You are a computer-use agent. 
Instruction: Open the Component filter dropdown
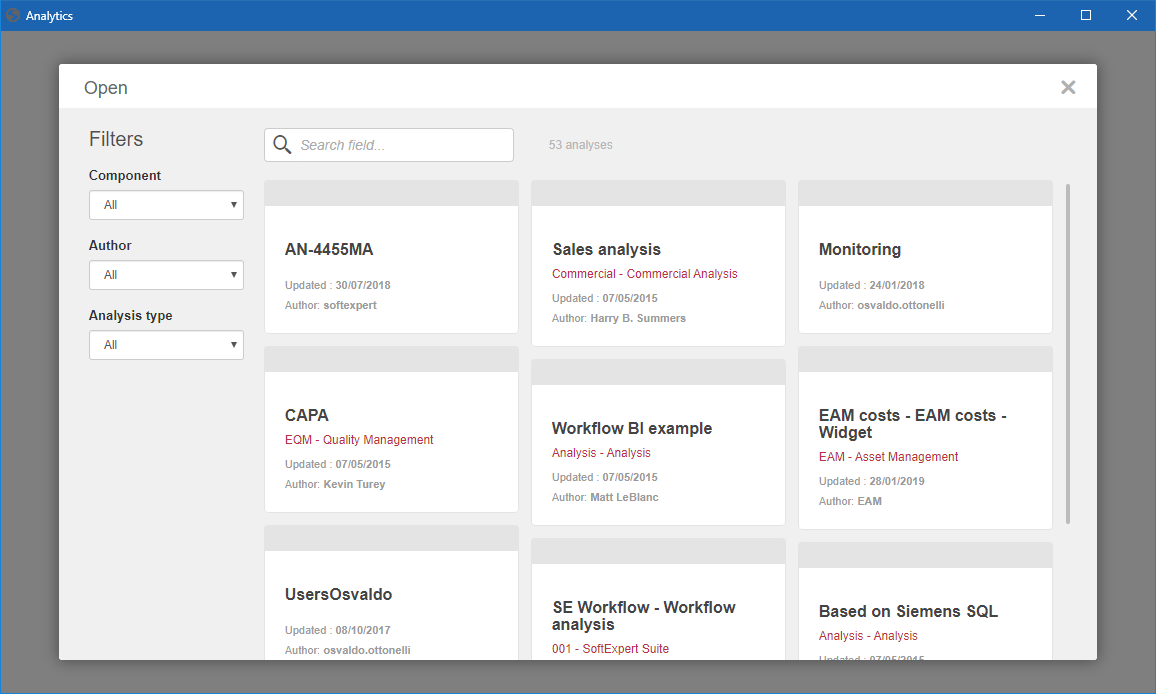click(166, 205)
